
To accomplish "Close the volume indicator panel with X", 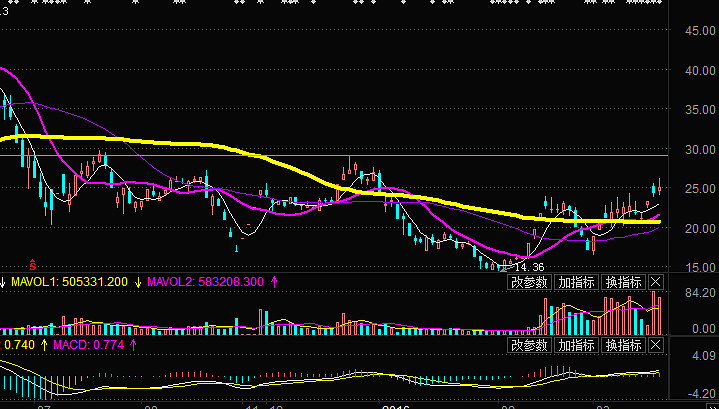I will click(x=656, y=282).
